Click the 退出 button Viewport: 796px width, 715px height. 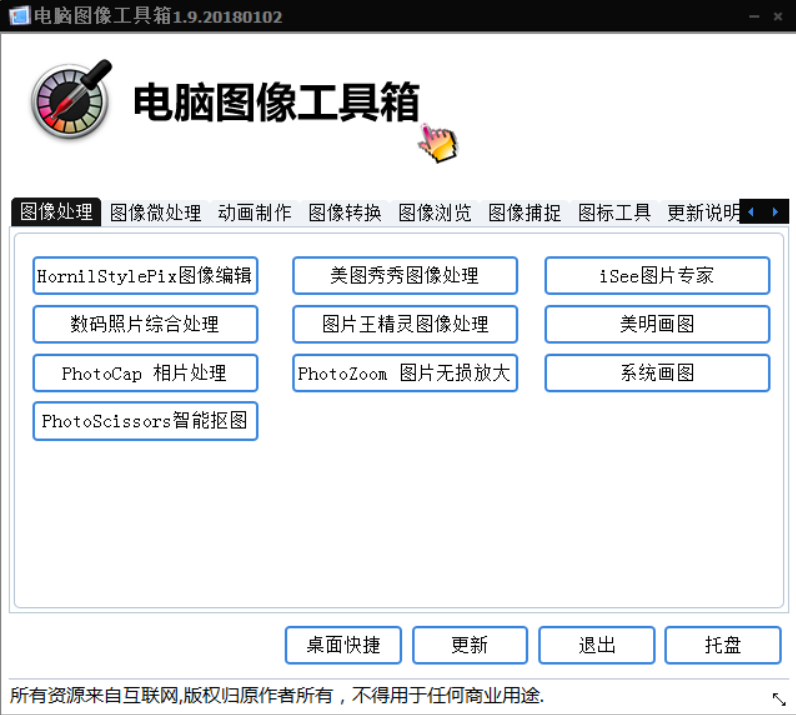pyautogui.click(x=596, y=645)
